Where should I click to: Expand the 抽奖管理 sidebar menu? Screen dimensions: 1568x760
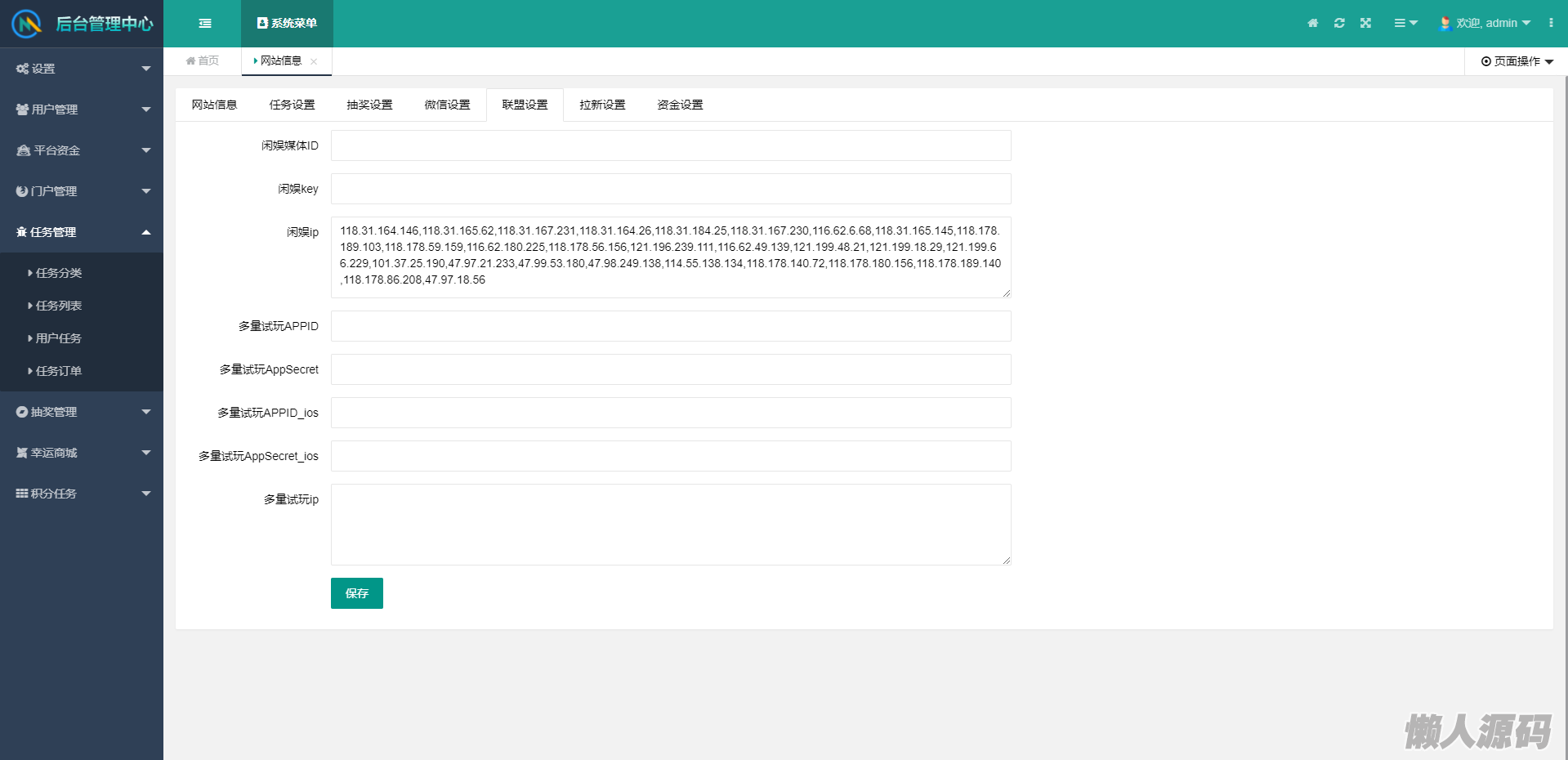(82, 412)
